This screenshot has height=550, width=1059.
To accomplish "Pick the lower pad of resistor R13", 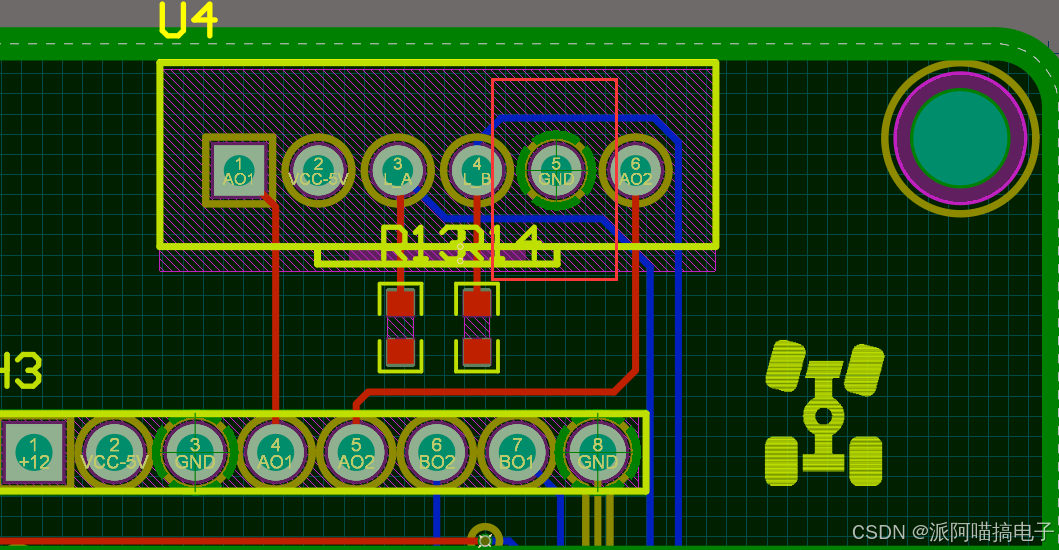I will click(401, 352).
